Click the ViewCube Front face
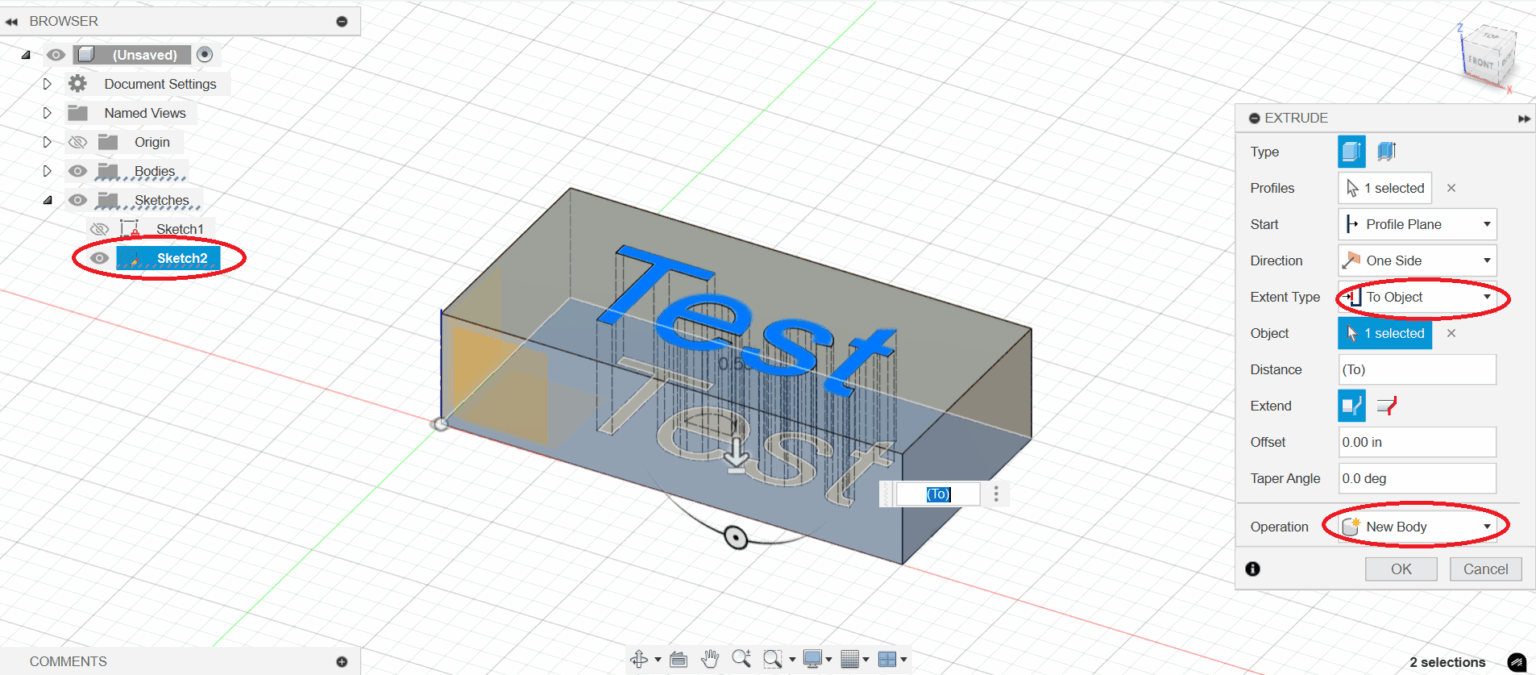1536x675 pixels. (1480, 62)
